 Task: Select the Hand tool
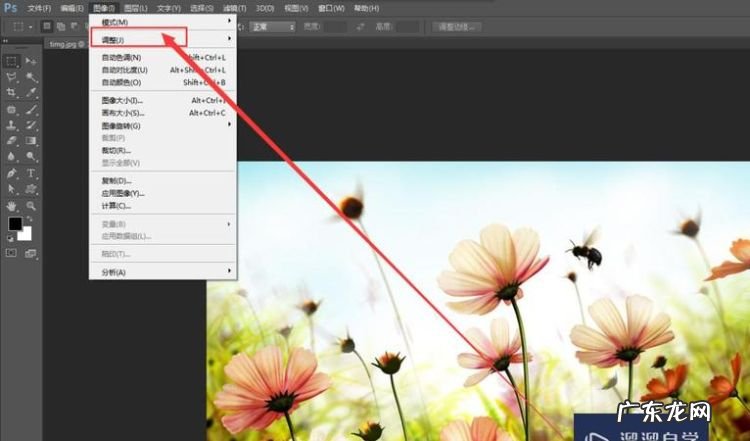point(12,205)
